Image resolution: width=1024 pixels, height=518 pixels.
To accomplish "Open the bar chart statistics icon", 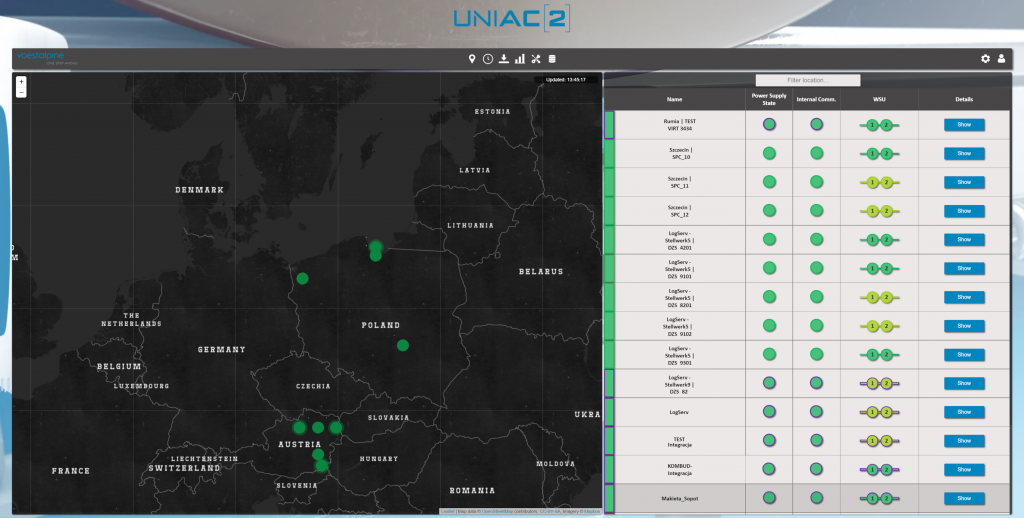I will (520, 59).
